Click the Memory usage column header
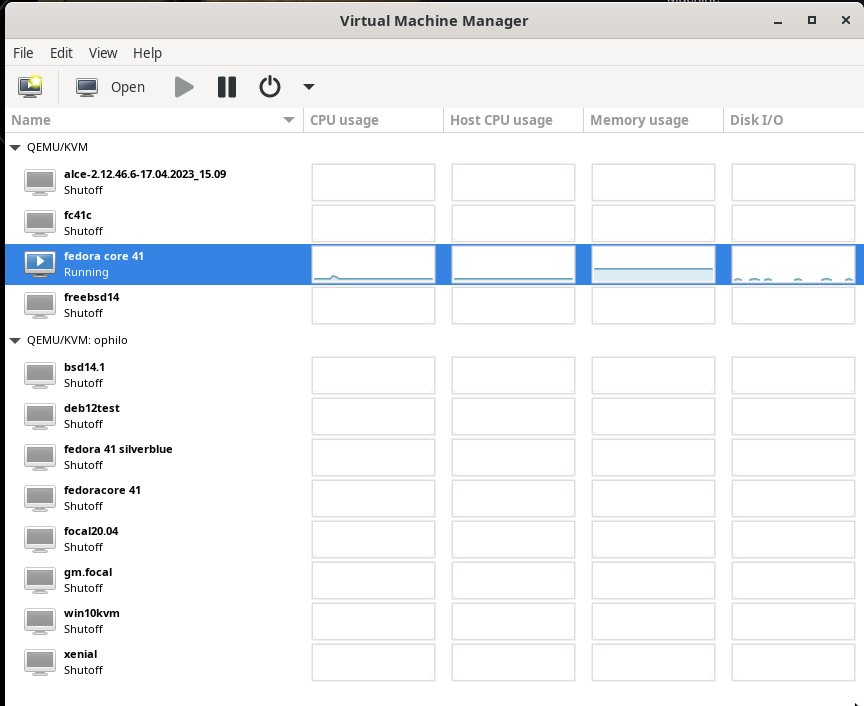Viewport: 864px width, 706px height. (653, 120)
